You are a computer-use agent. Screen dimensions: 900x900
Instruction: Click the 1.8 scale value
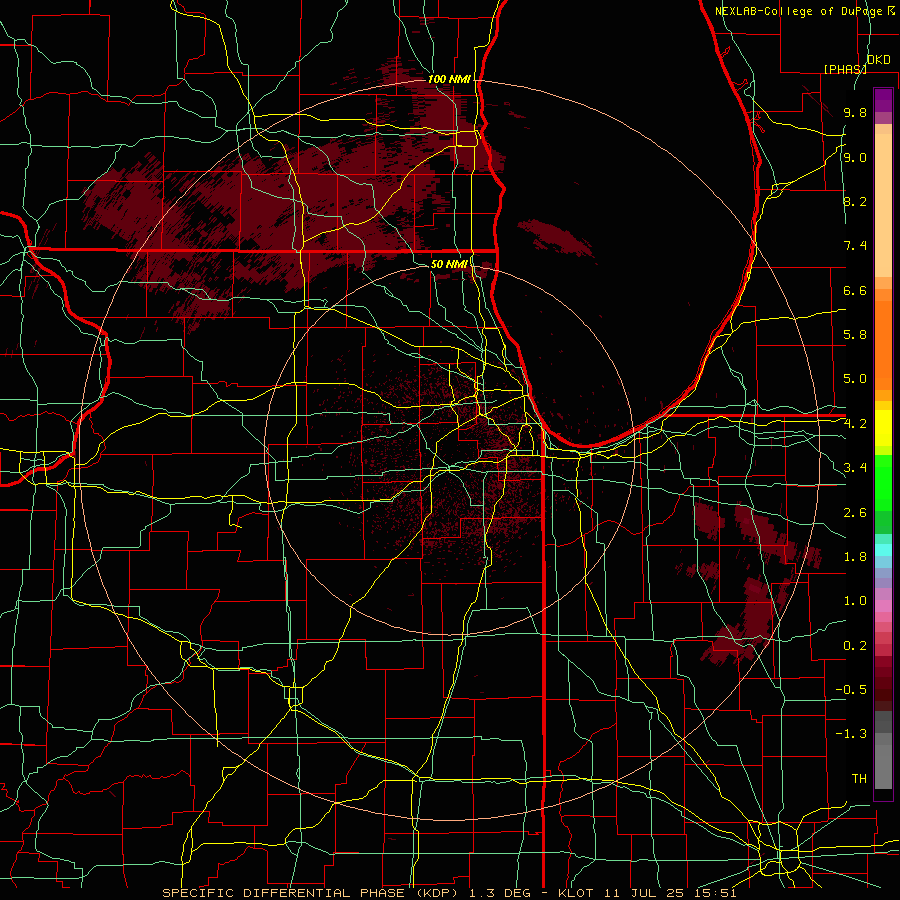coord(855,557)
